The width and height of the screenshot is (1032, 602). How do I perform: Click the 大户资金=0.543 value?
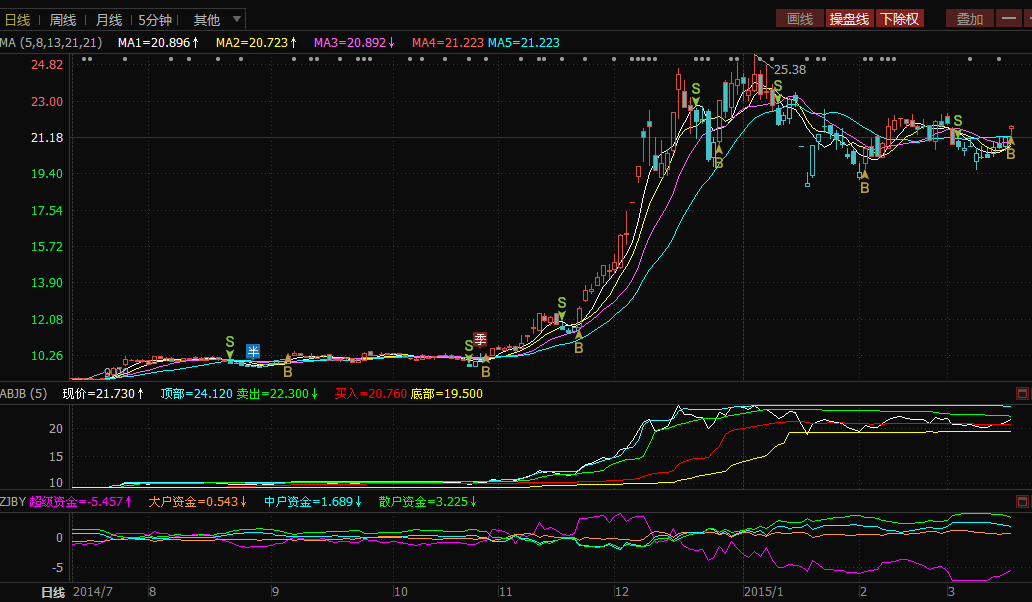(197, 501)
